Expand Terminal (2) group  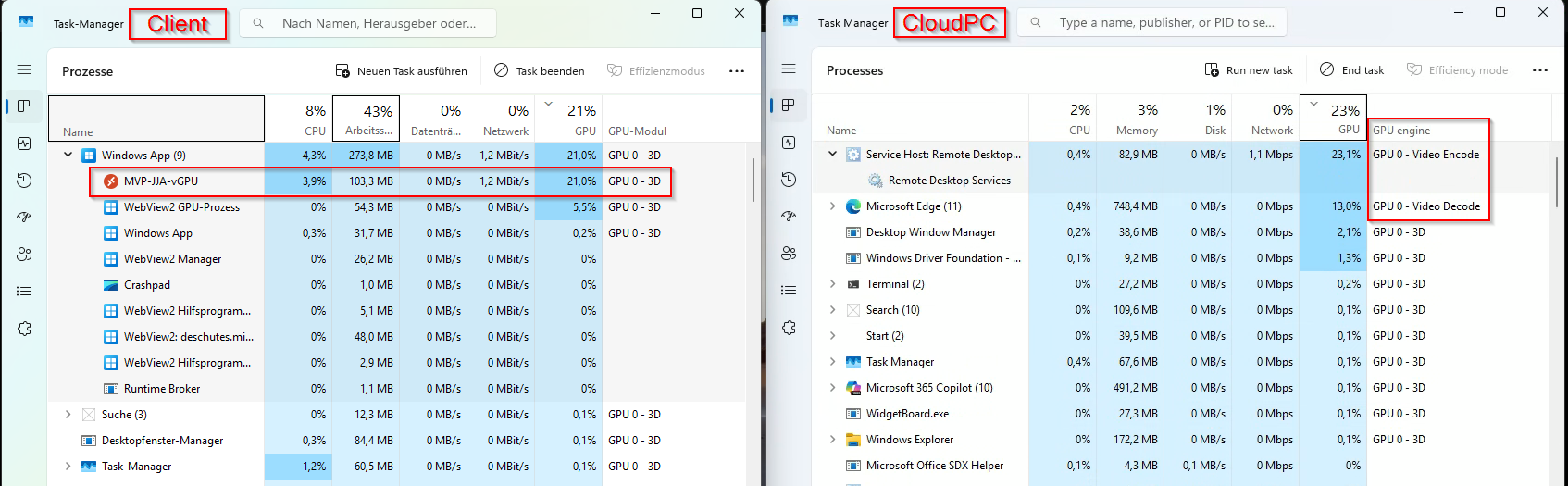[x=832, y=284]
